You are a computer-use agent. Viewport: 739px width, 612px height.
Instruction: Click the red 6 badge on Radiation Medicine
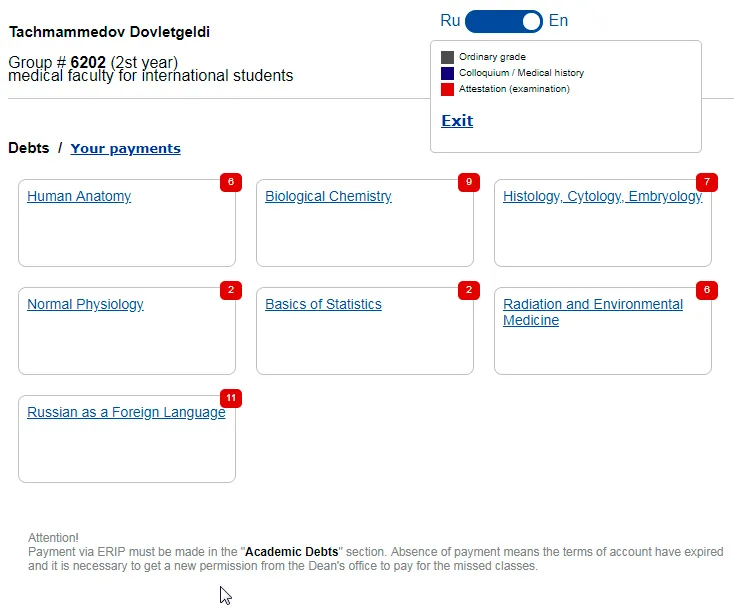click(x=707, y=290)
